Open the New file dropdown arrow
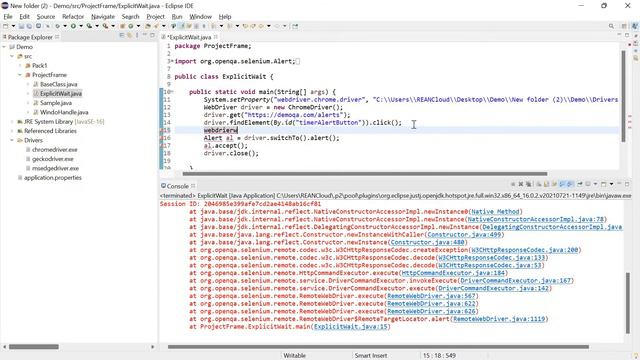The image size is (640, 360). tap(13, 26)
